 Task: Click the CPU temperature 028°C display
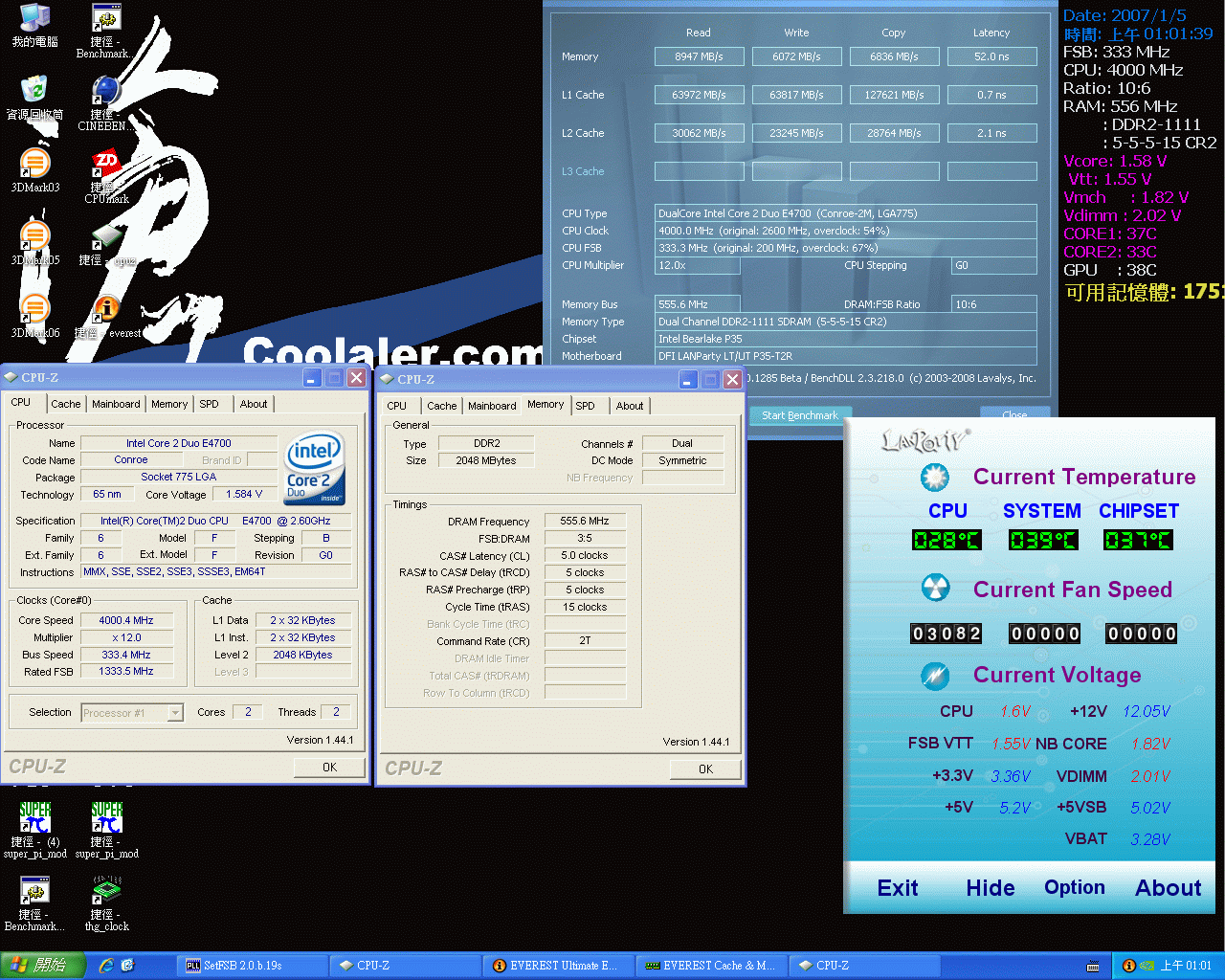coord(946,540)
